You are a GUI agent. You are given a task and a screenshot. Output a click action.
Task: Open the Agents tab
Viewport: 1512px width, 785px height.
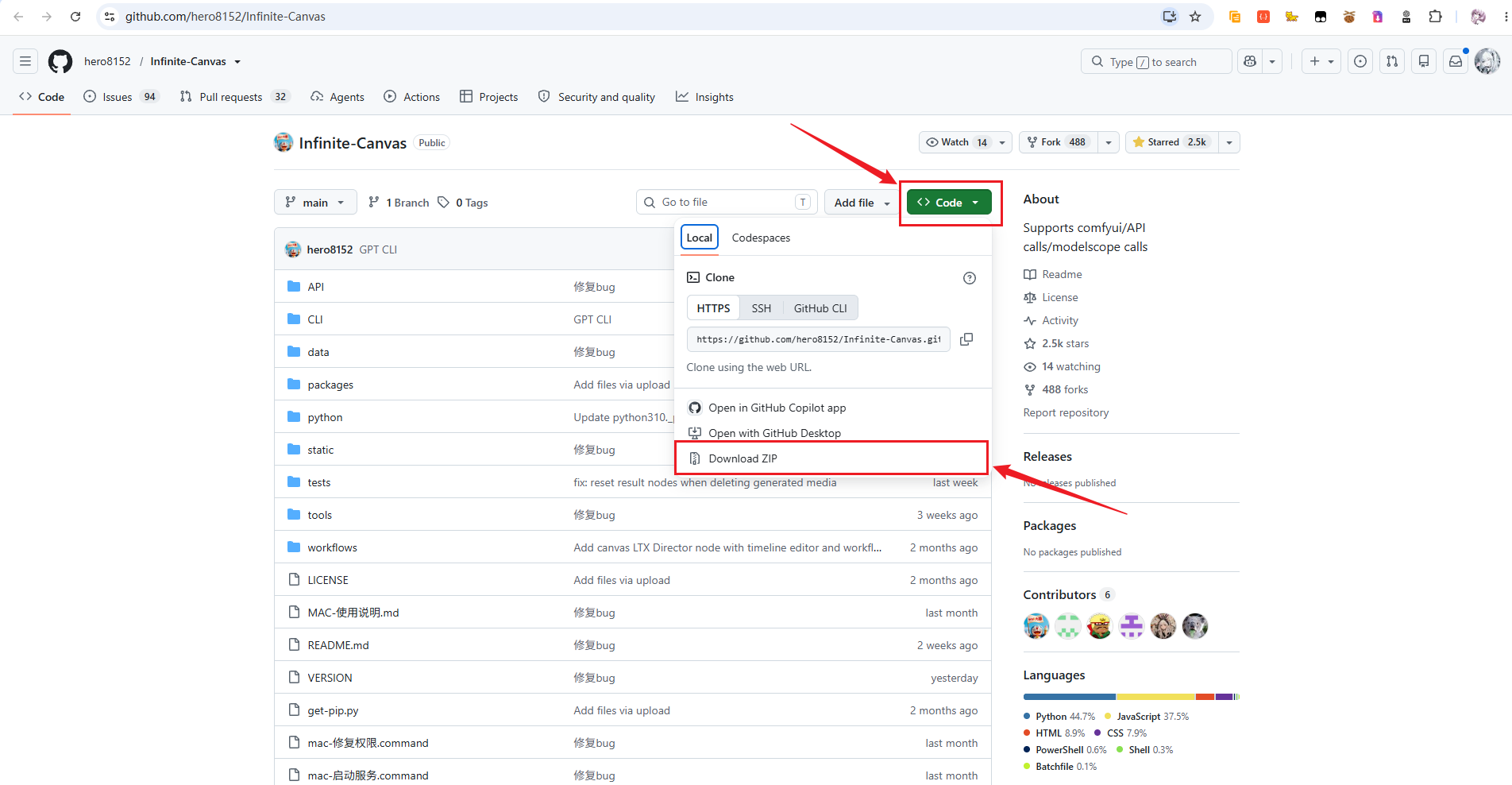click(x=337, y=97)
